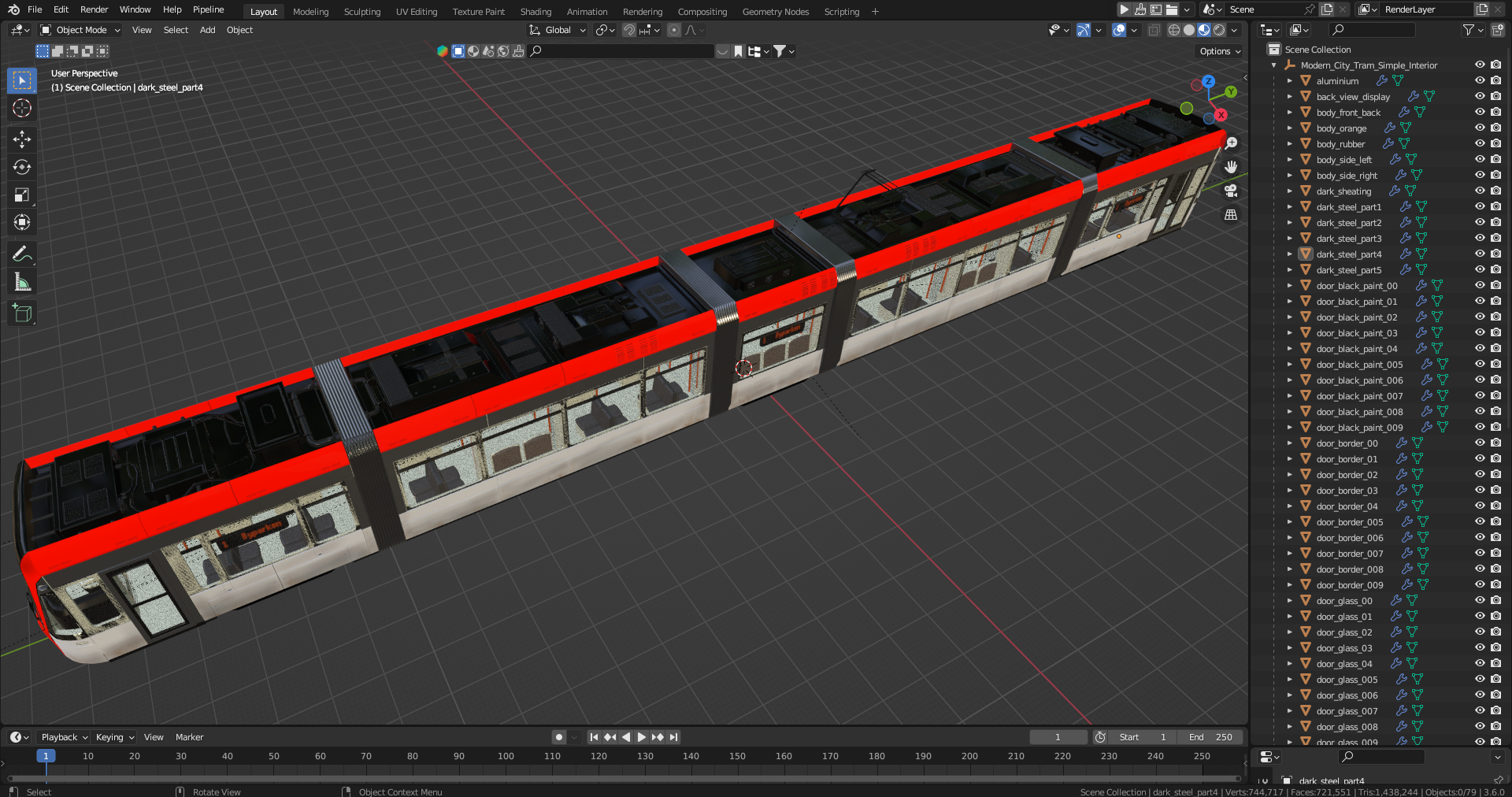Hide aluminium object in viewport

(1480, 80)
